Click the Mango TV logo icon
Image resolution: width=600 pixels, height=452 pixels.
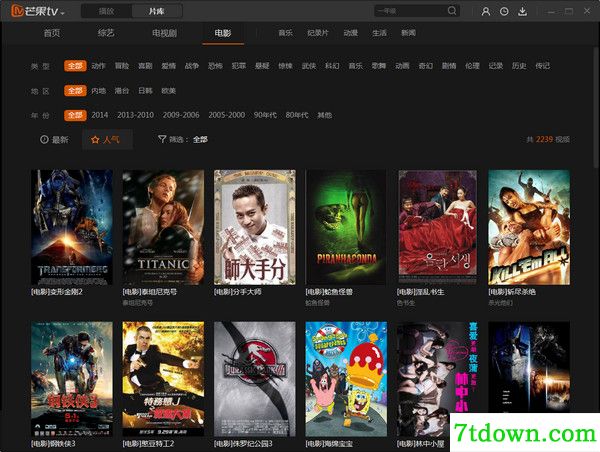click(x=17, y=11)
